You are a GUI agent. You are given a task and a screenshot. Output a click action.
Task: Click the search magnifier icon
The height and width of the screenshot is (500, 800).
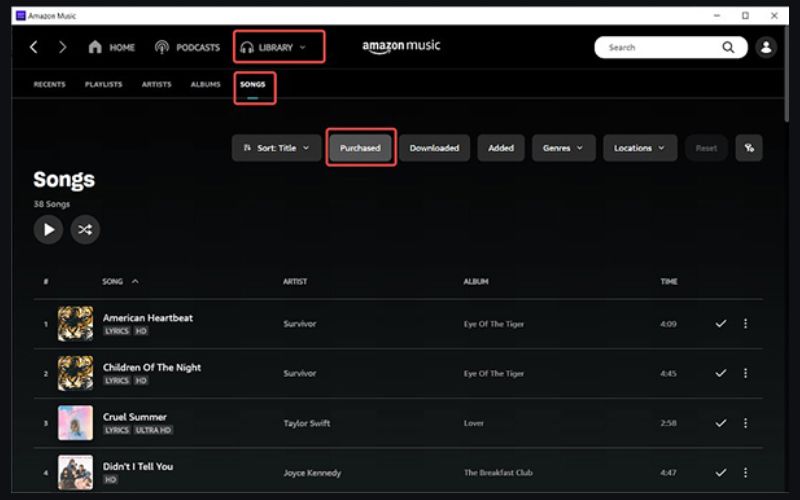pyautogui.click(x=728, y=47)
